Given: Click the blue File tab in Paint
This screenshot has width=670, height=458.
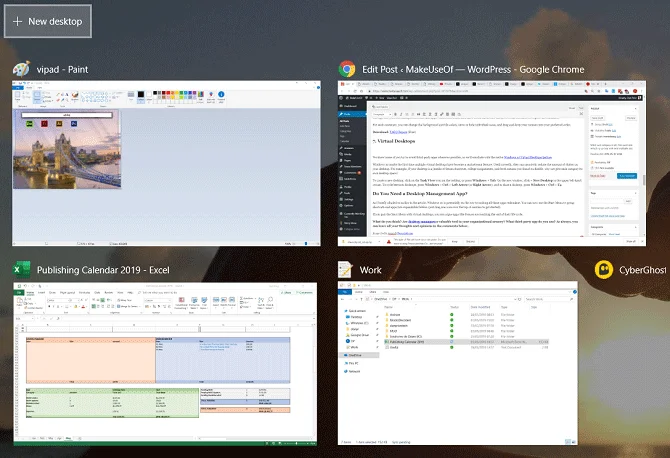Looking at the screenshot, I should point(18,88).
